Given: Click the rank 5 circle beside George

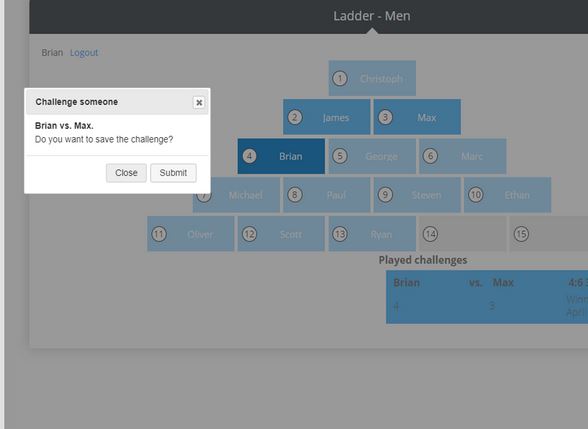Looking at the screenshot, I should click(x=340, y=156).
